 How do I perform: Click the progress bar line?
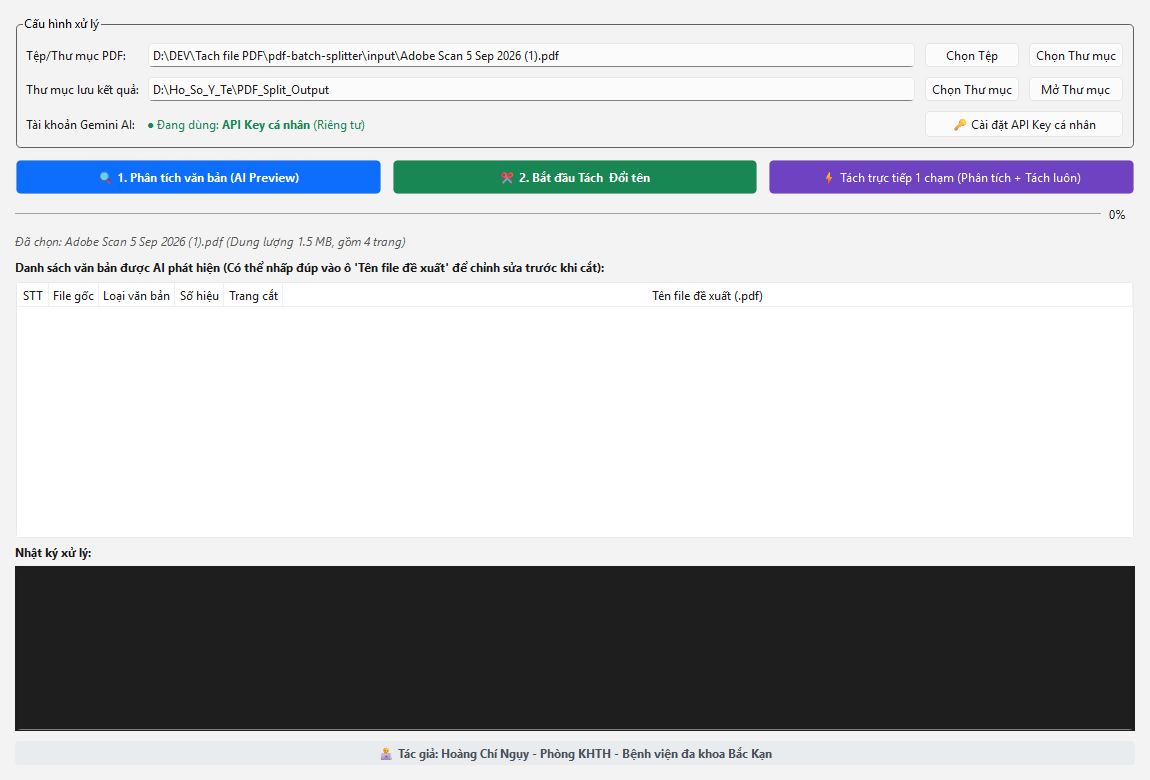pyautogui.click(x=557, y=214)
